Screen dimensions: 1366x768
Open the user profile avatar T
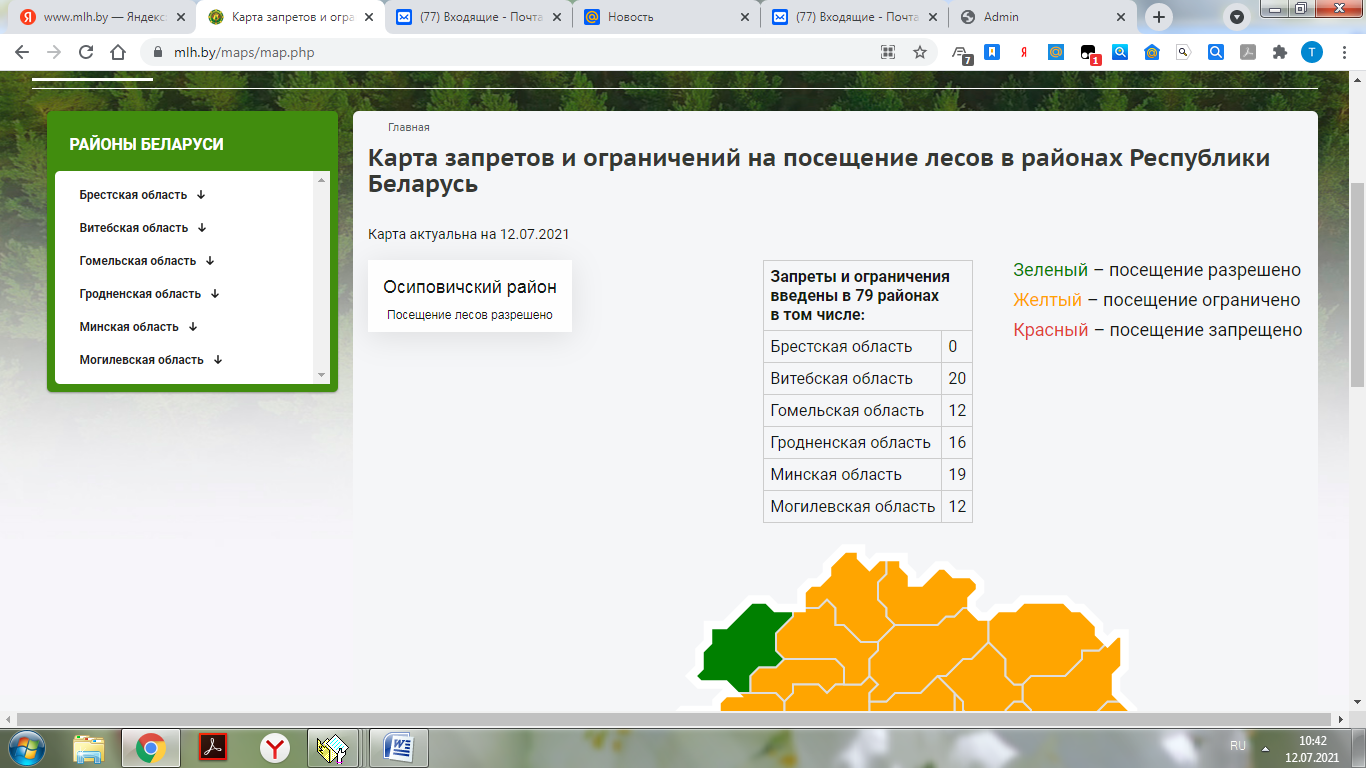coord(1311,53)
